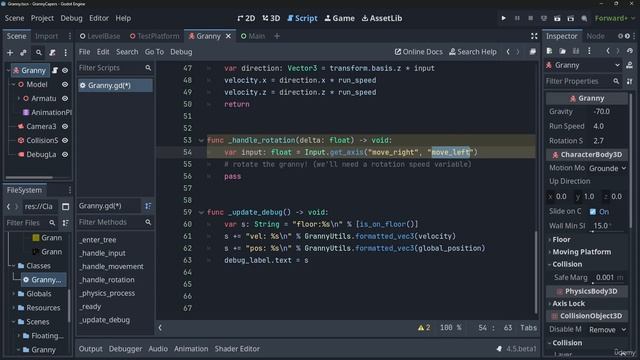
Task: Toggle the scripts panel with arrow
Action: (160, 328)
